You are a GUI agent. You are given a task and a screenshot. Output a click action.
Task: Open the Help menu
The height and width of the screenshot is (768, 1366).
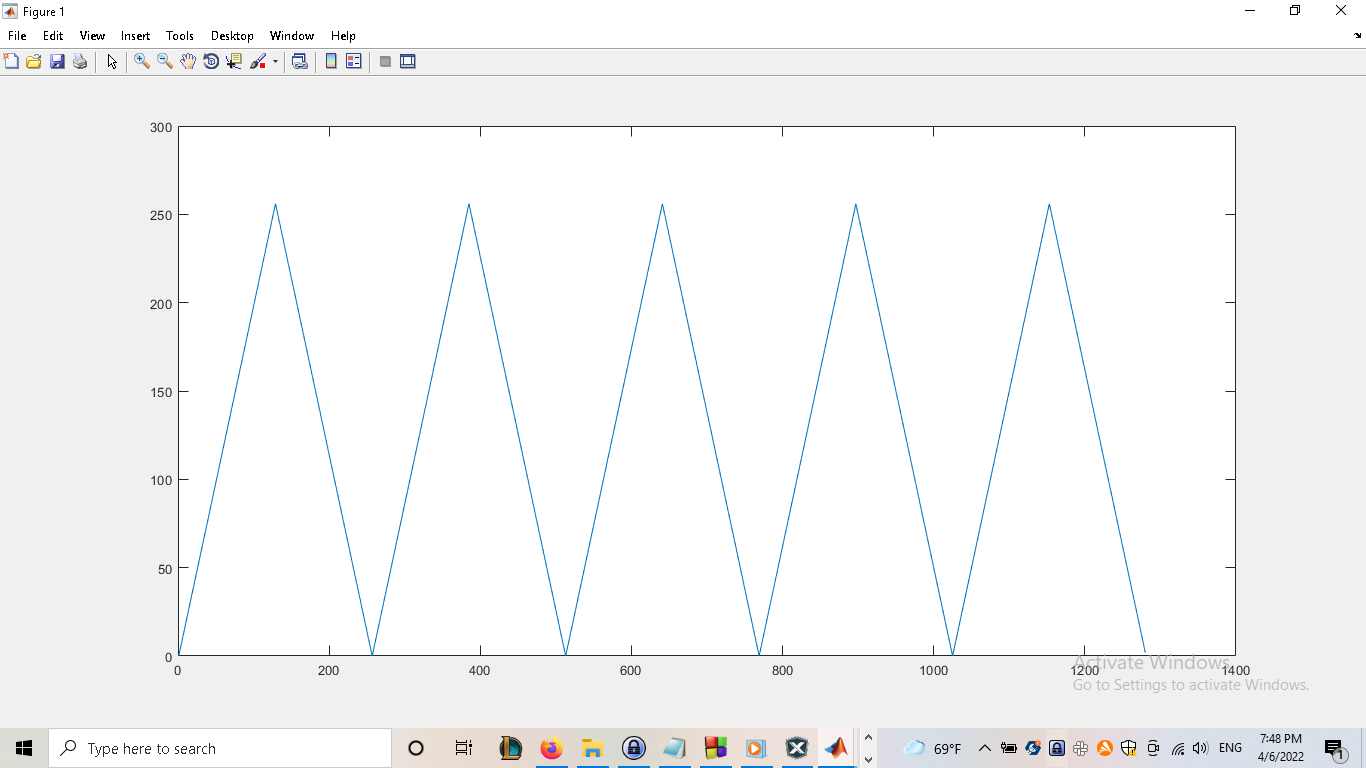(x=343, y=36)
